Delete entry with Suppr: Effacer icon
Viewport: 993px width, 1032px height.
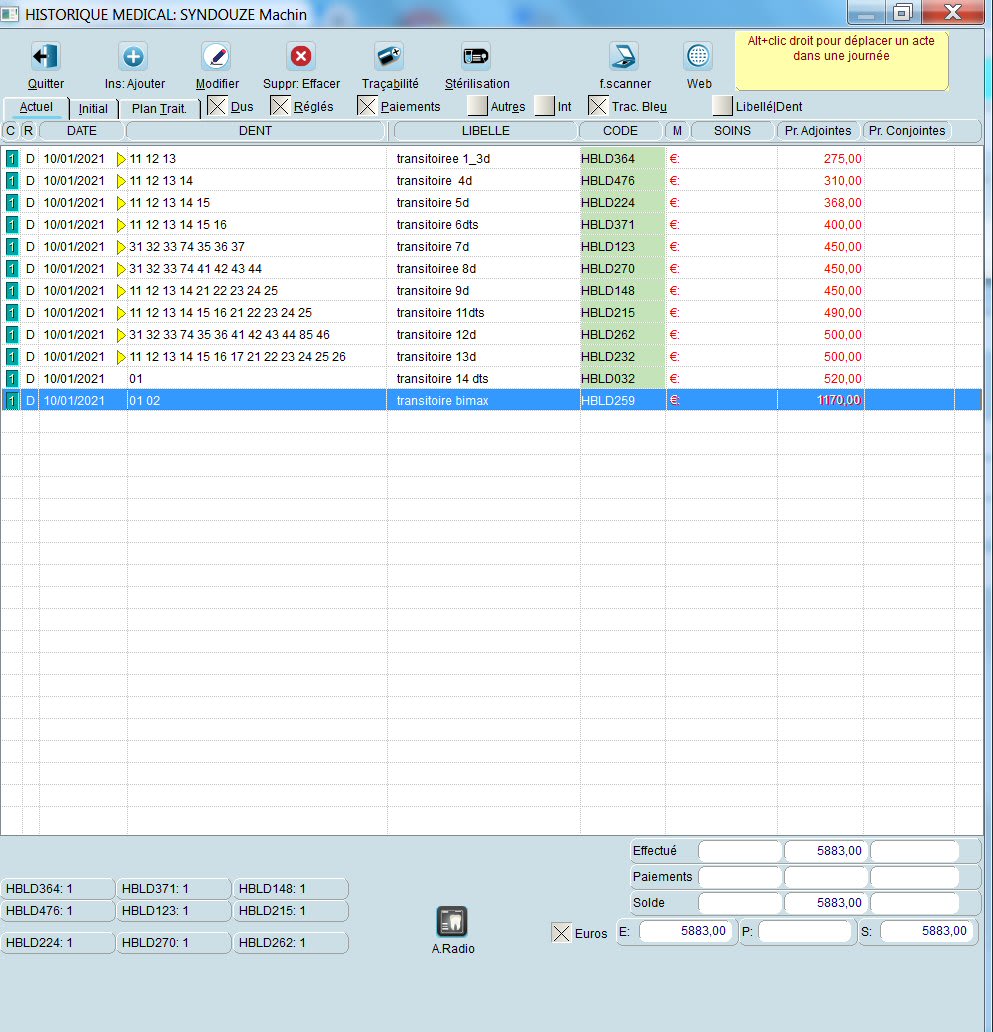[x=301, y=57]
